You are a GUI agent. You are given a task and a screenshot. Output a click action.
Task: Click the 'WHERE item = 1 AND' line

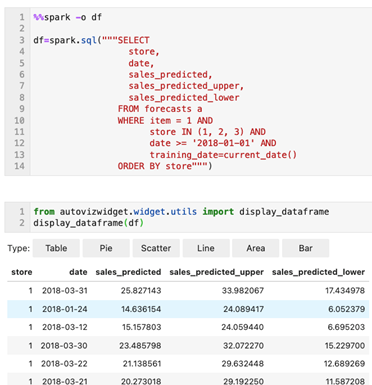tap(165, 120)
